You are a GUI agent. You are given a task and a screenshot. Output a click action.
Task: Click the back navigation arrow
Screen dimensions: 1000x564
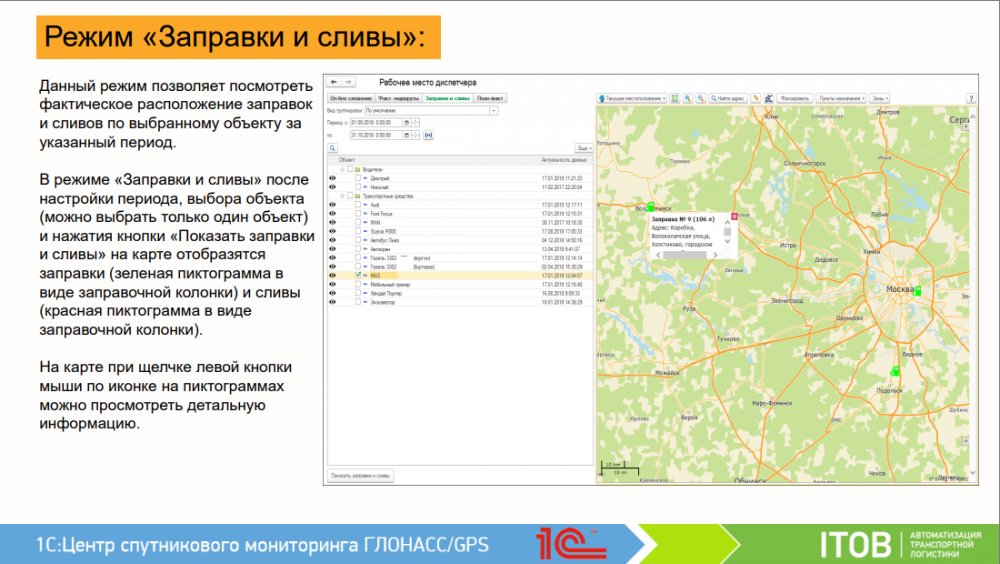[x=334, y=81]
